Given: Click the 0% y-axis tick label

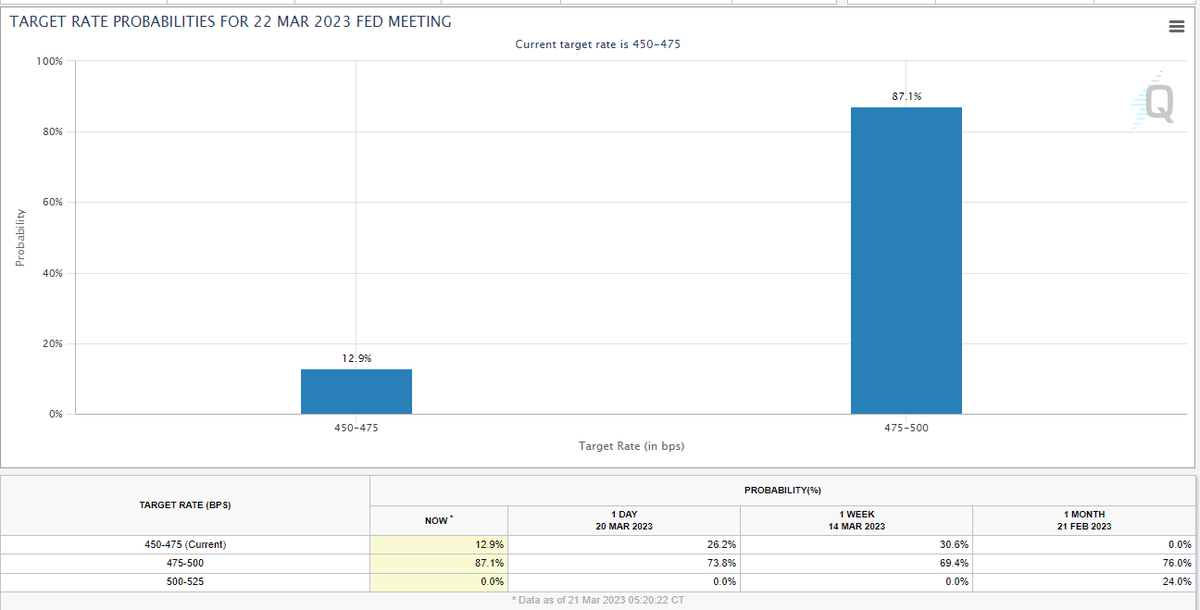Looking at the screenshot, I should coord(55,414).
